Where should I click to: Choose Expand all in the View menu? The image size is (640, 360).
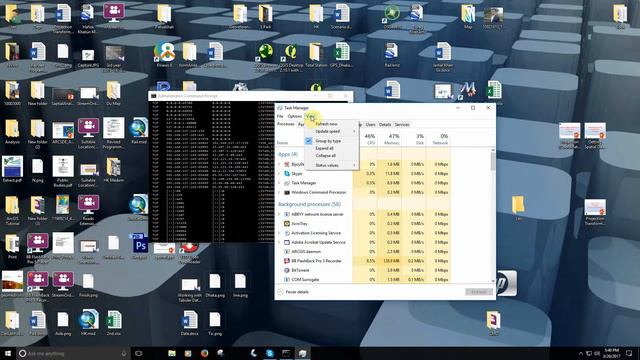pos(331,148)
